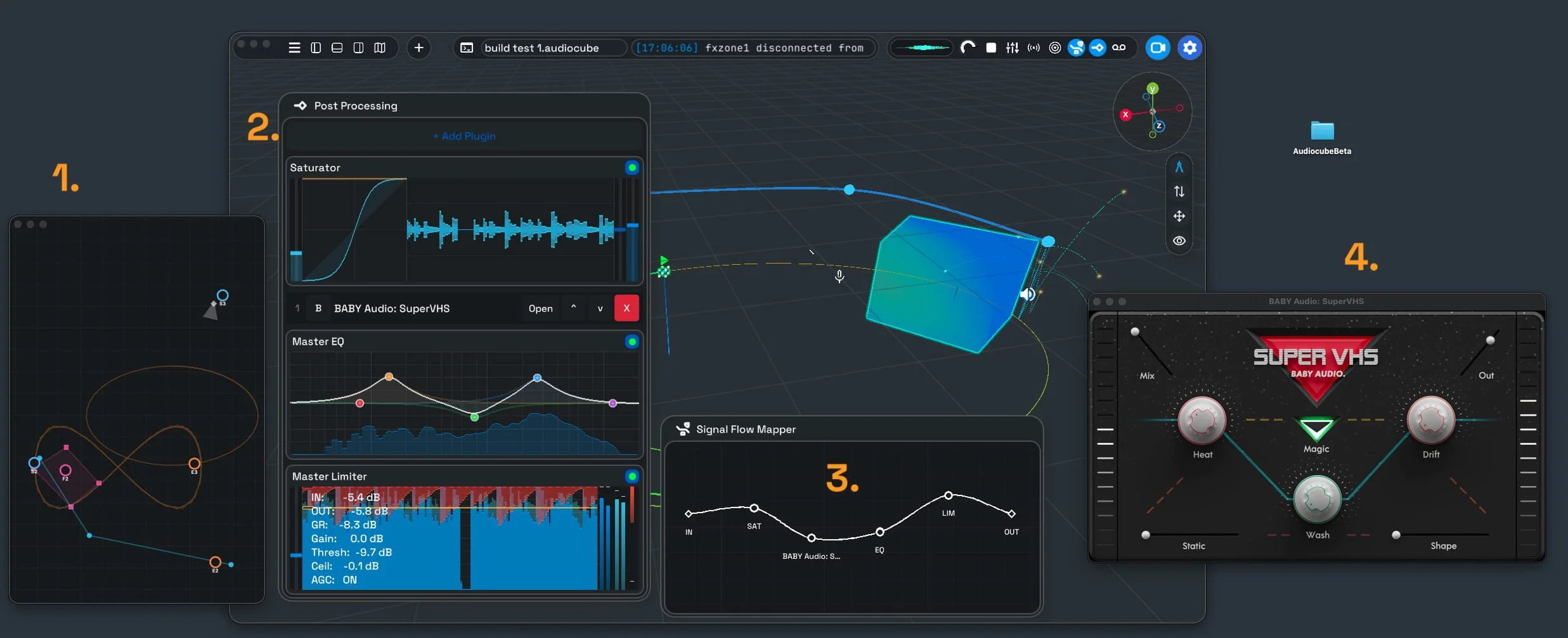
Task: Click the blue video camera button
Action: pos(1158,48)
